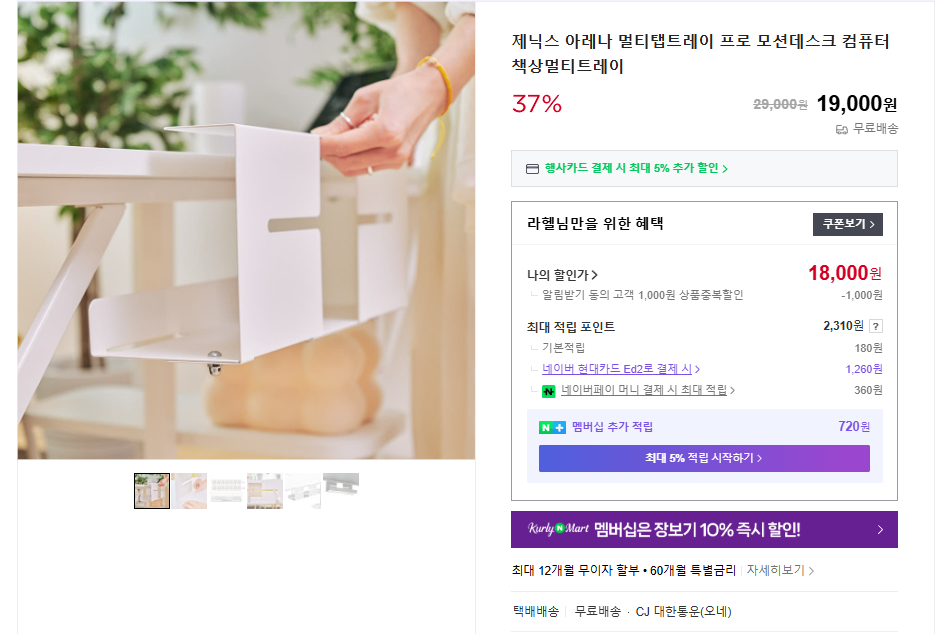Click the Kurly N Mart logo
Viewport: 947px width, 634px height.
(559, 529)
